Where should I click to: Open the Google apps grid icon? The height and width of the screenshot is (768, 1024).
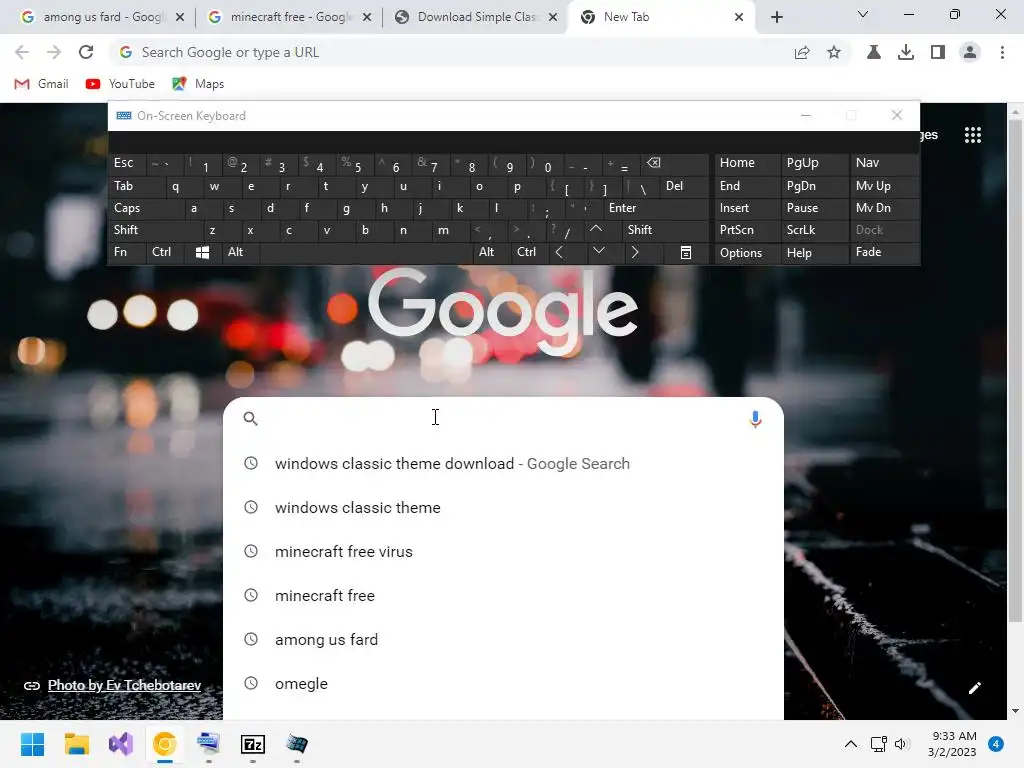click(972, 135)
